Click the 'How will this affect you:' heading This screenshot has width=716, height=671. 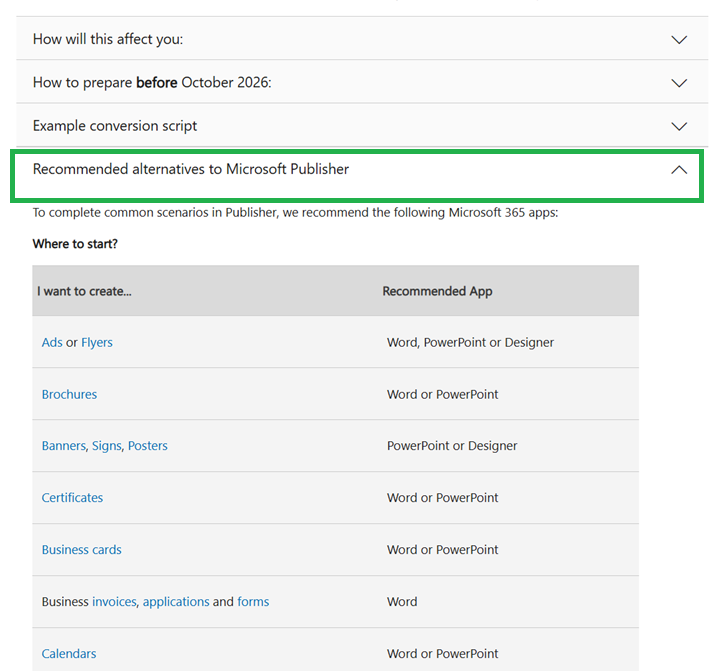tap(108, 40)
